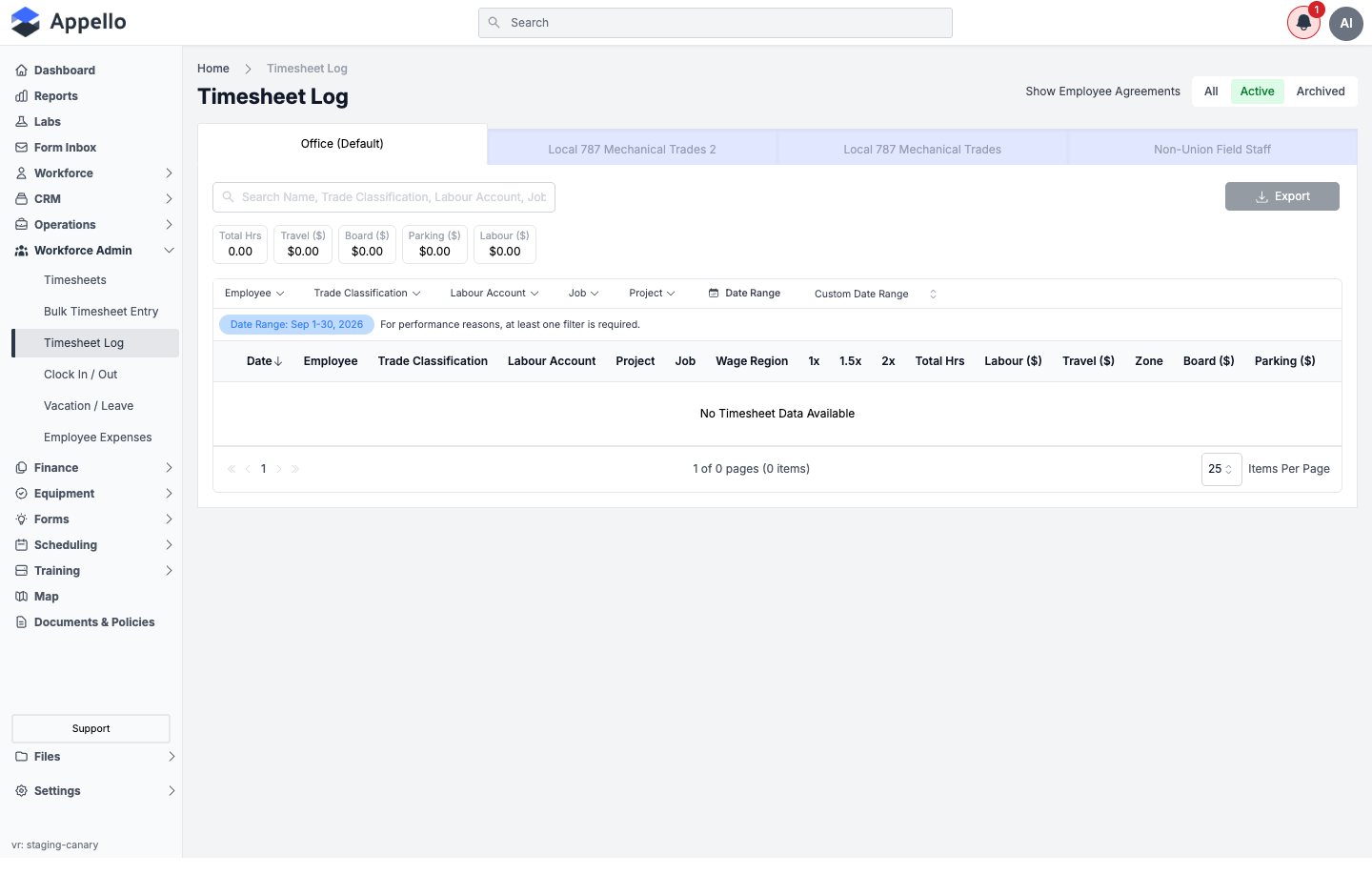Open Map in the sidebar
The height and width of the screenshot is (875, 1372).
pyautogui.click(x=46, y=597)
